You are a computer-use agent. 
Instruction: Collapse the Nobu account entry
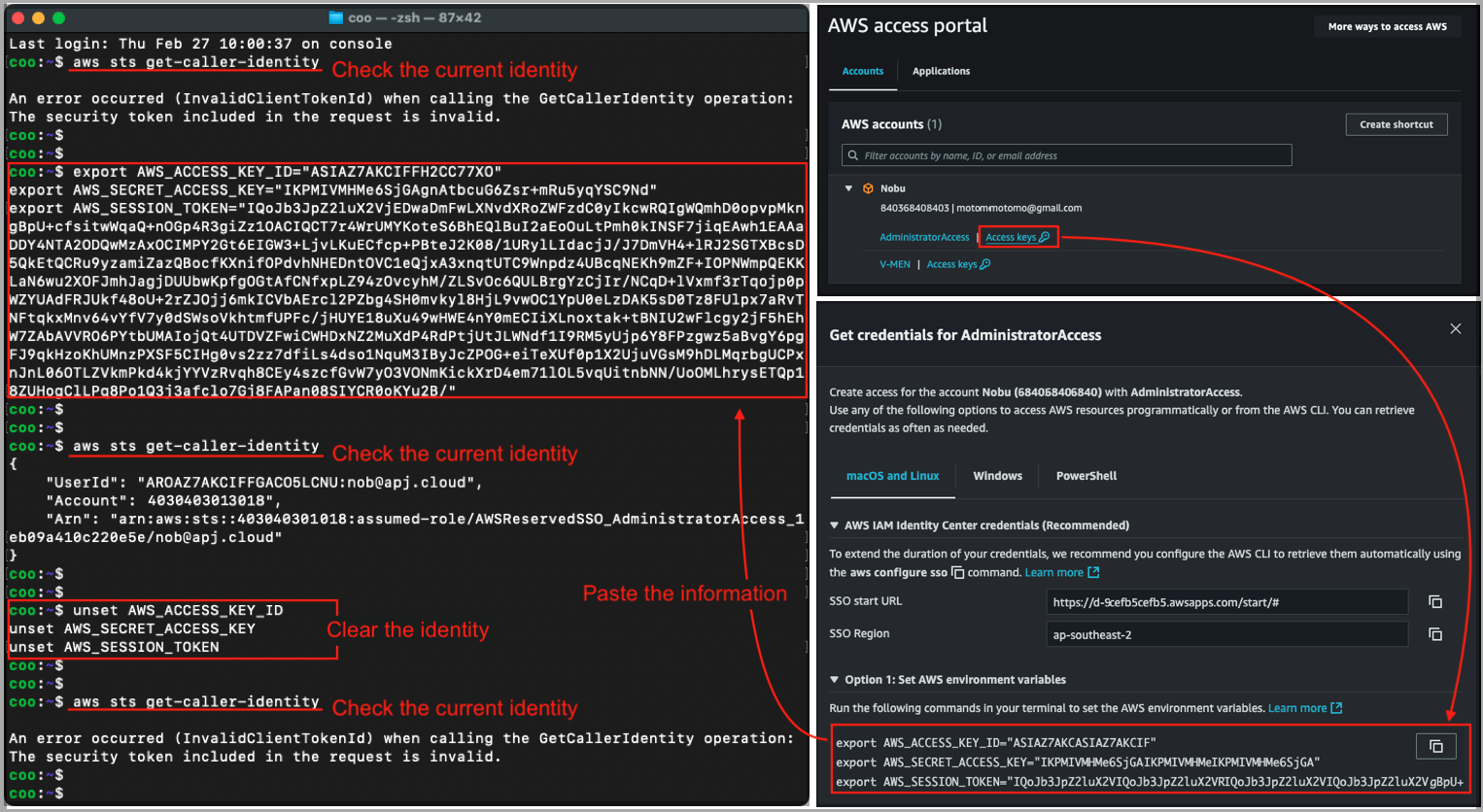coord(848,188)
